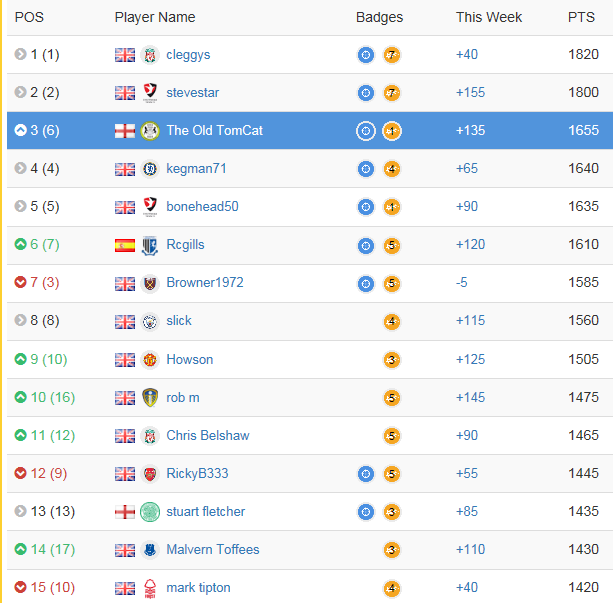The image size is (613, 603).
Task: Click the green up arrow at position 6
Action: click(x=20, y=244)
